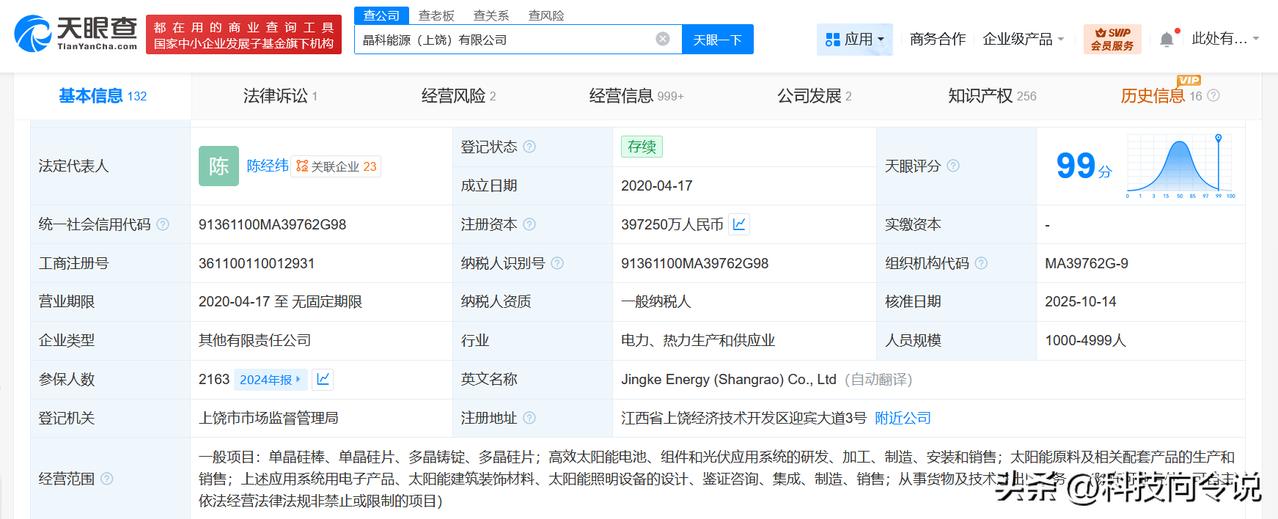Viewport: 1278px width, 519px height.
Task: Click the 99分 score value
Action: [x=1085, y=166]
